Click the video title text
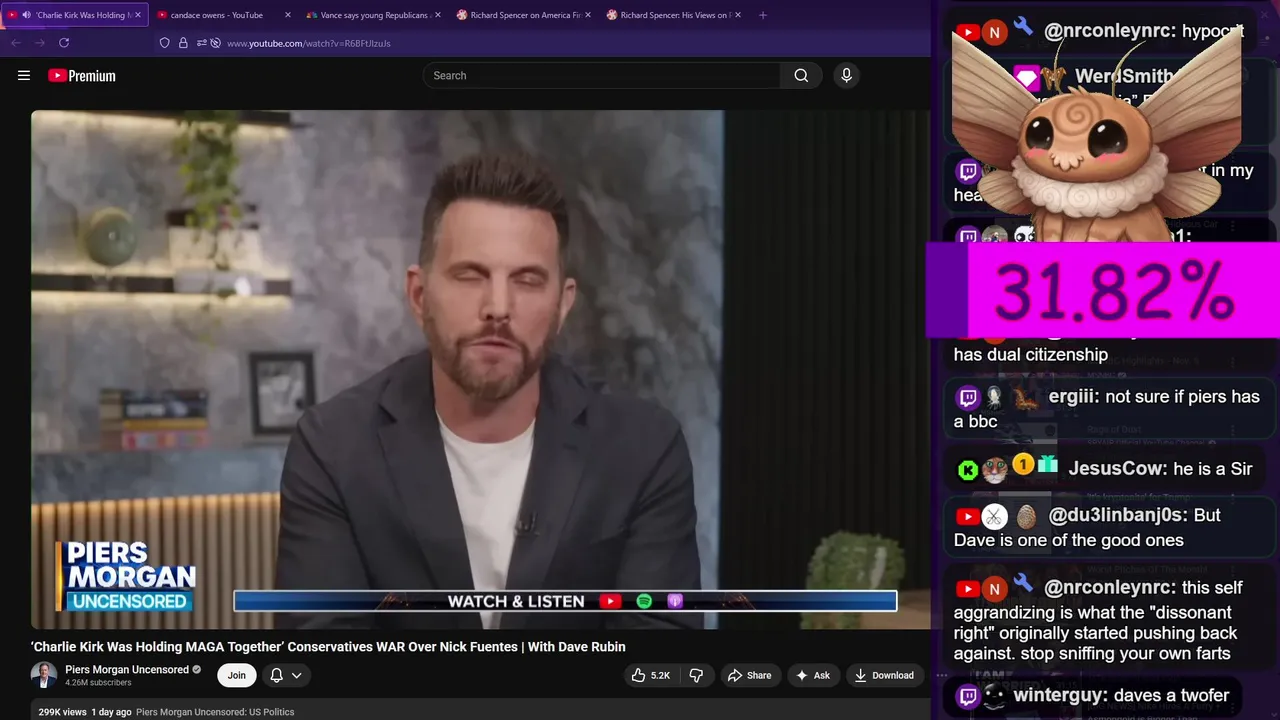 point(328,647)
